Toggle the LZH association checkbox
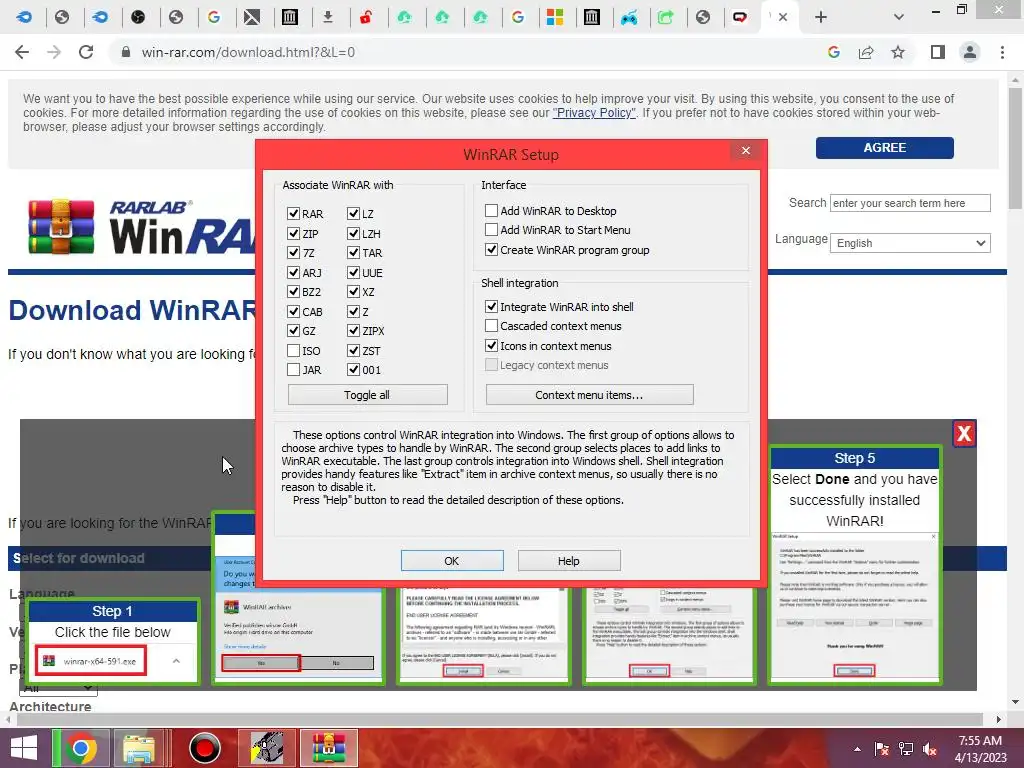 [x=353, y=233]
